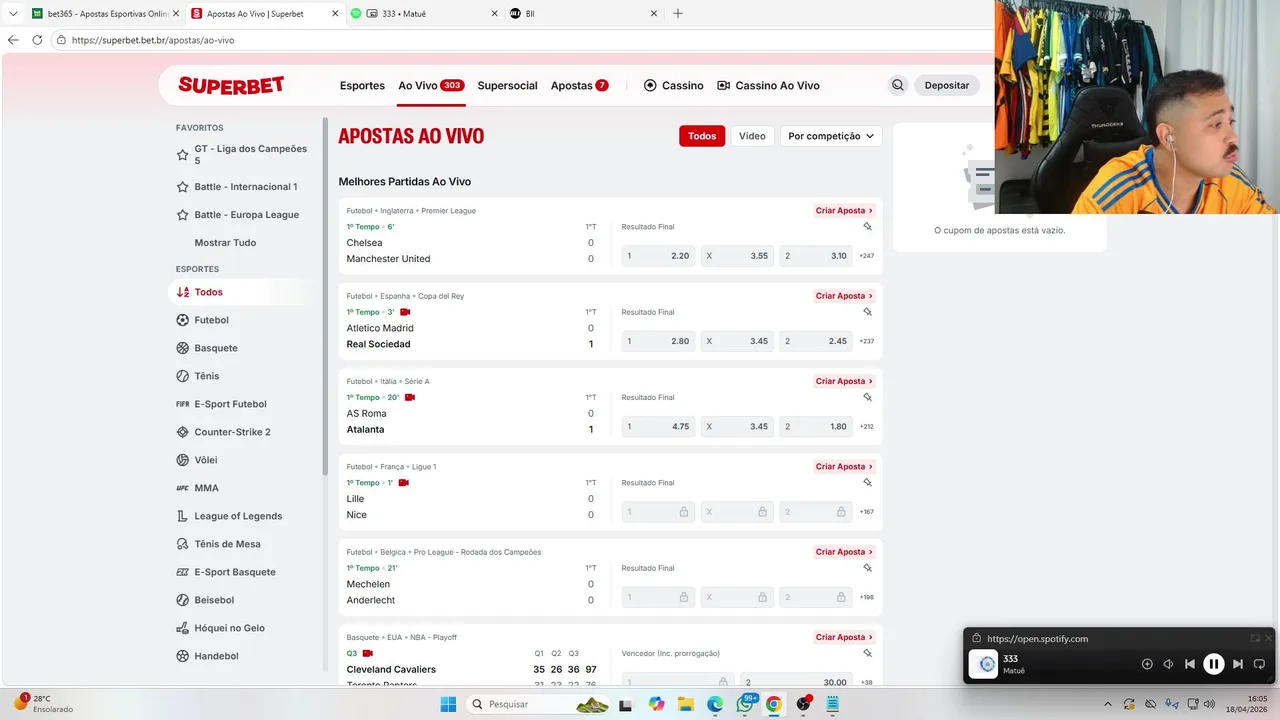Select Vôlei sport icon
Image resolution: width=1280 pixels, height=720 pixels.
tap(182, 460)
